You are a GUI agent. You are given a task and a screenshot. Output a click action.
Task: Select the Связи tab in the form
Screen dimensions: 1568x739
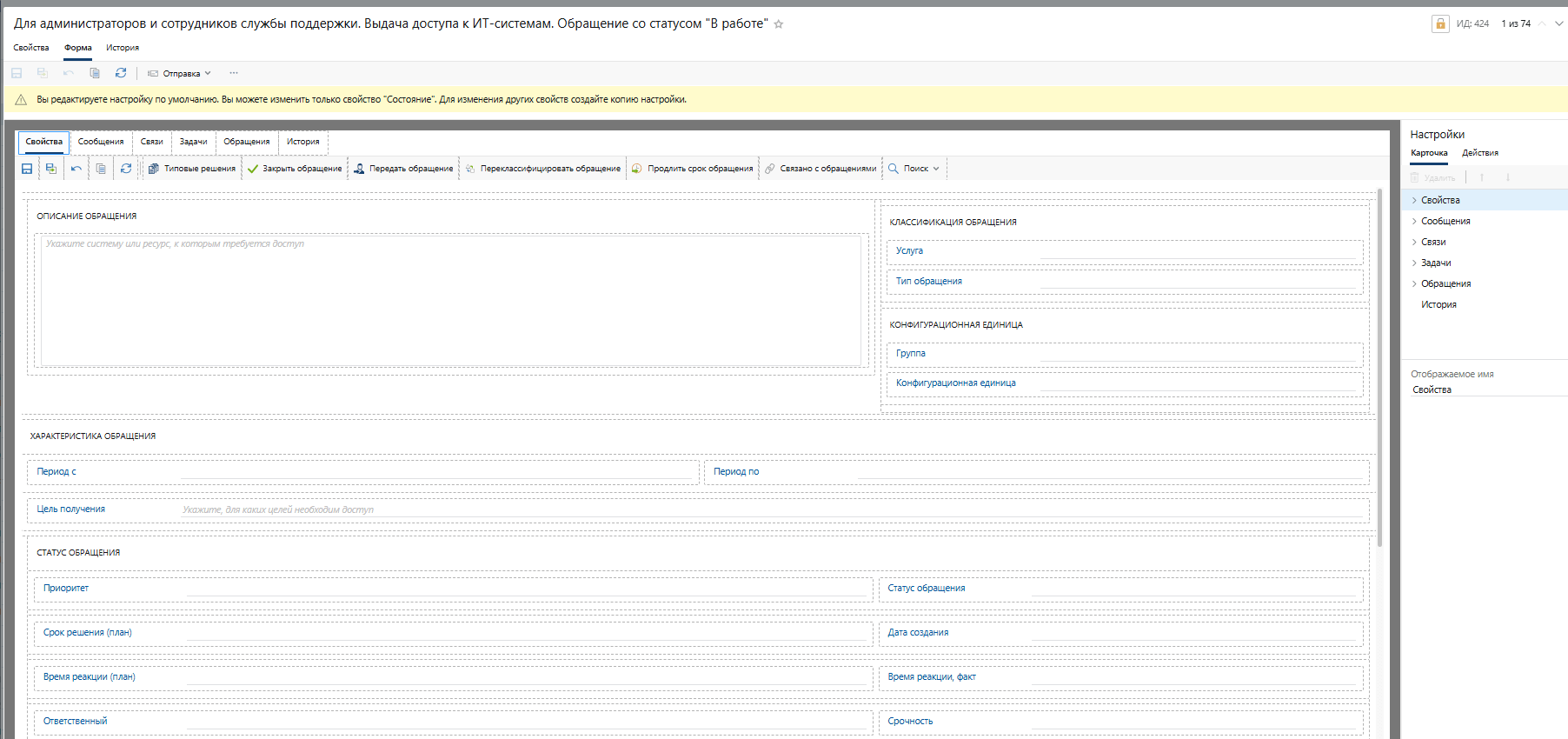[x=151, y=142]
